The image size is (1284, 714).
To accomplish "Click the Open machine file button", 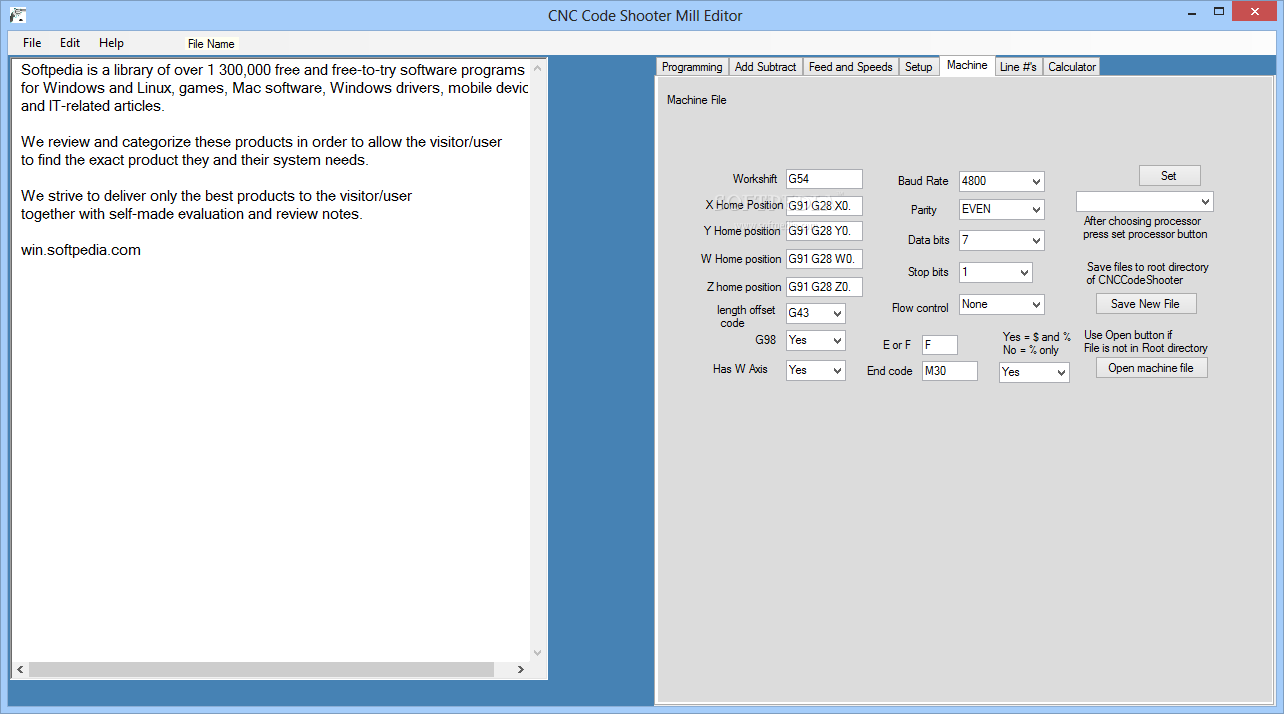I will (x=1152, y=368).
